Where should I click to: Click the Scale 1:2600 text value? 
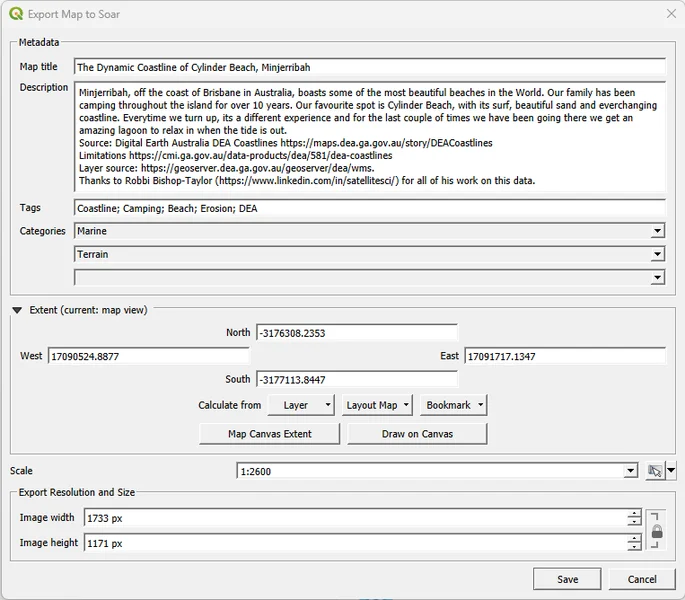pos(256,471)
